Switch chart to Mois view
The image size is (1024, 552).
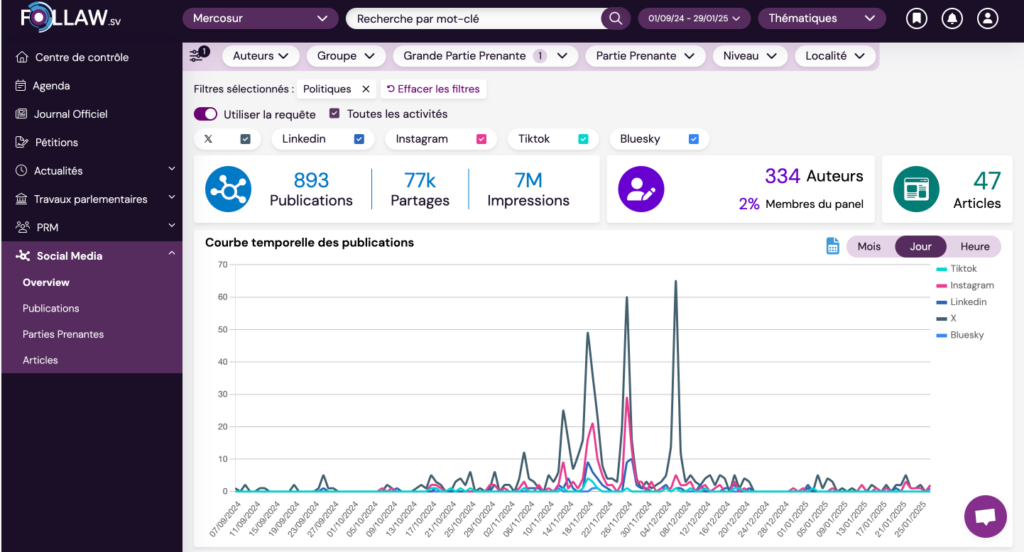(x=869, y=246)
